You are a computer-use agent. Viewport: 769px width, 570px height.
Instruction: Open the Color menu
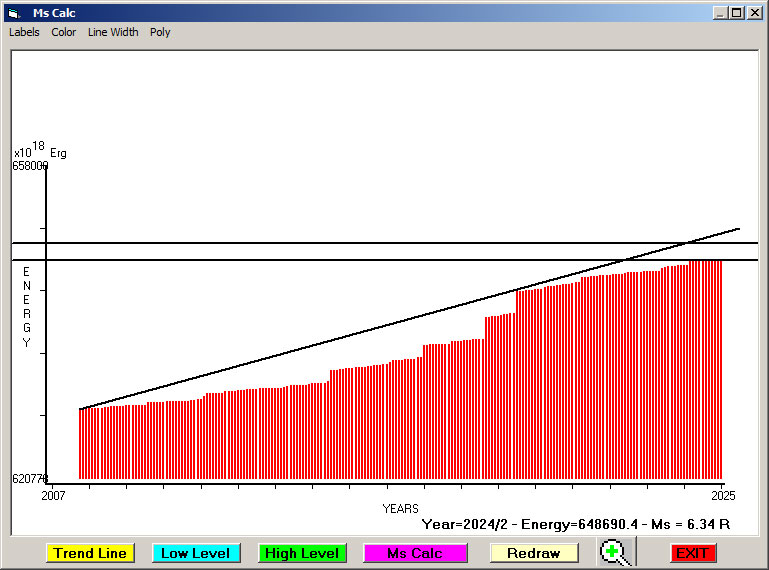[64, 32]
